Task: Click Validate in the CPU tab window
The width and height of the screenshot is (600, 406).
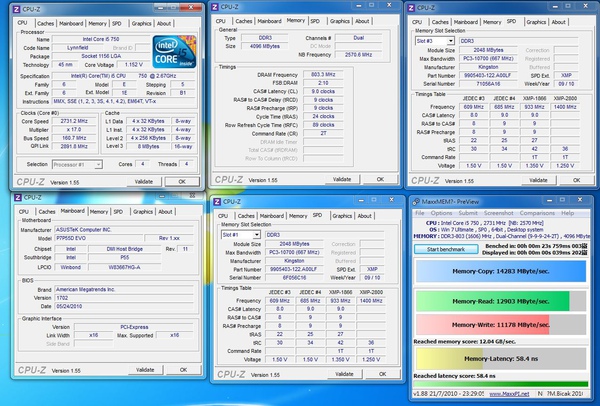Action: point(144,182)
